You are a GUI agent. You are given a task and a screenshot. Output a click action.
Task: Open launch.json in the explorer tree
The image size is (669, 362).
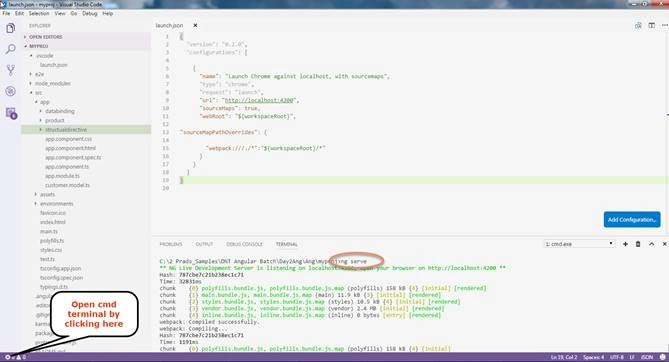54,65
